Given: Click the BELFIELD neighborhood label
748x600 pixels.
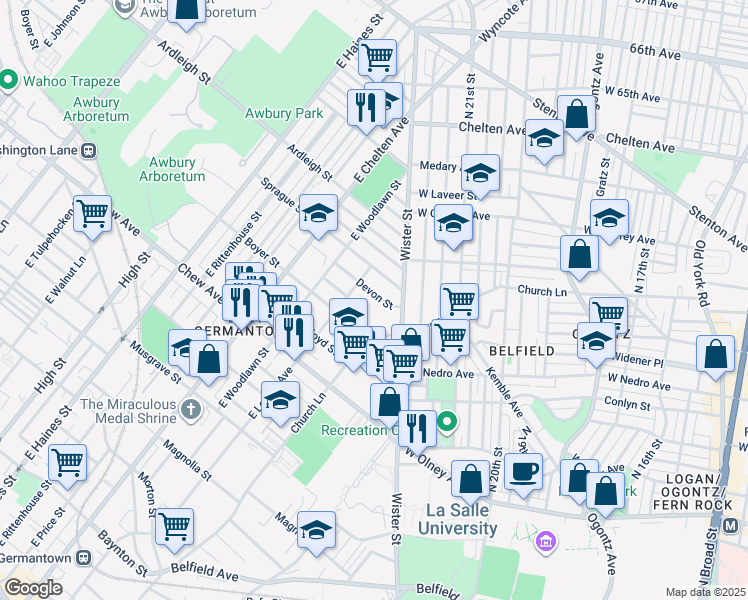Looking at the screenshot, I should click(x=522, y=351).
